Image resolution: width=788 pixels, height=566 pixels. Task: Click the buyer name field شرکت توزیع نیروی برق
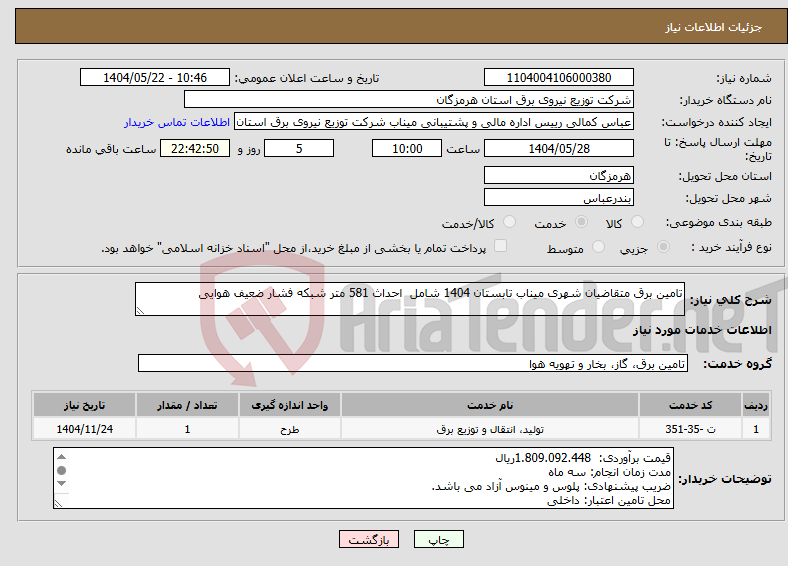(x=409, y=100)
